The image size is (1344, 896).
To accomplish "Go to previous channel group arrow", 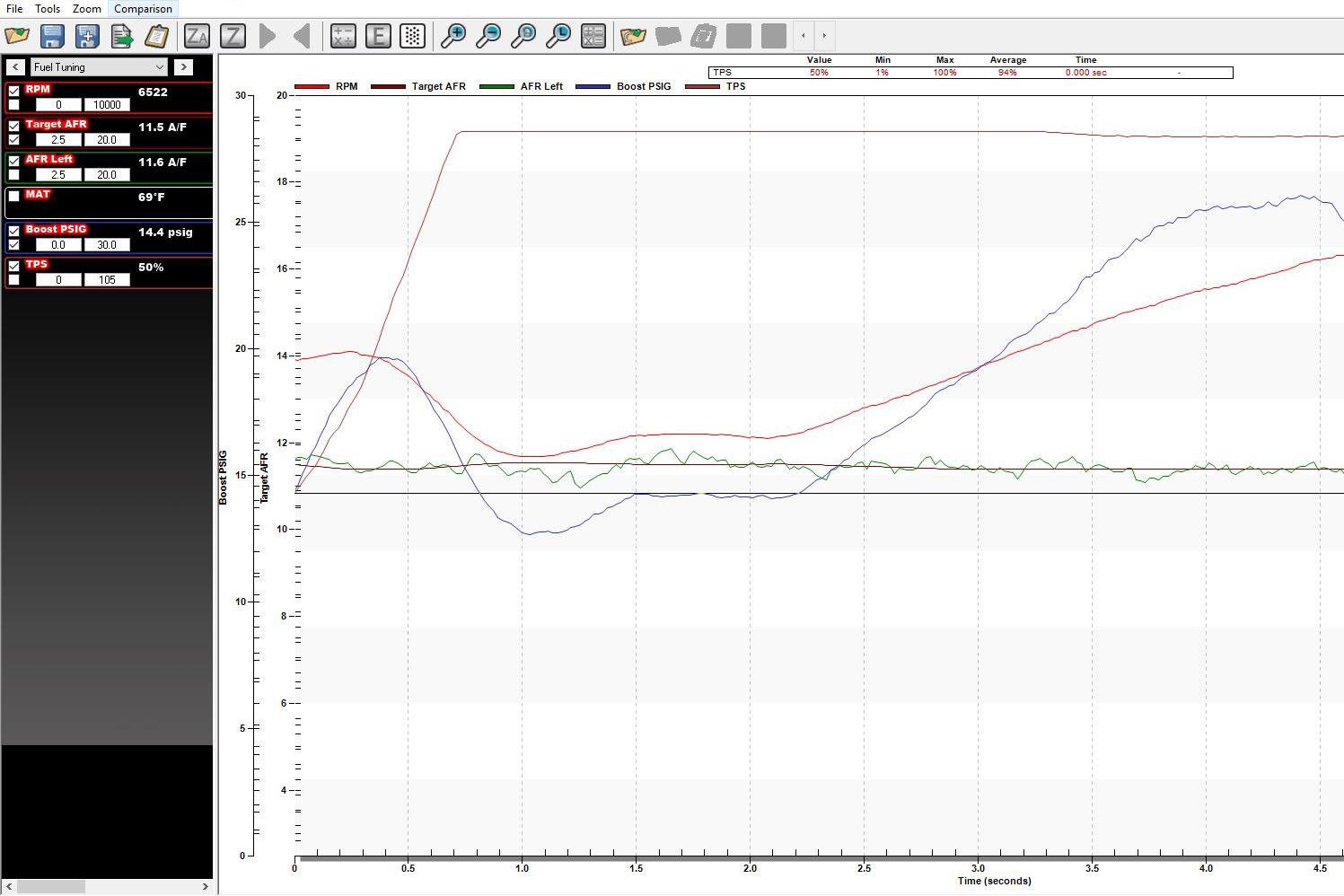I will pyautogui.click(x=15, y=67).
